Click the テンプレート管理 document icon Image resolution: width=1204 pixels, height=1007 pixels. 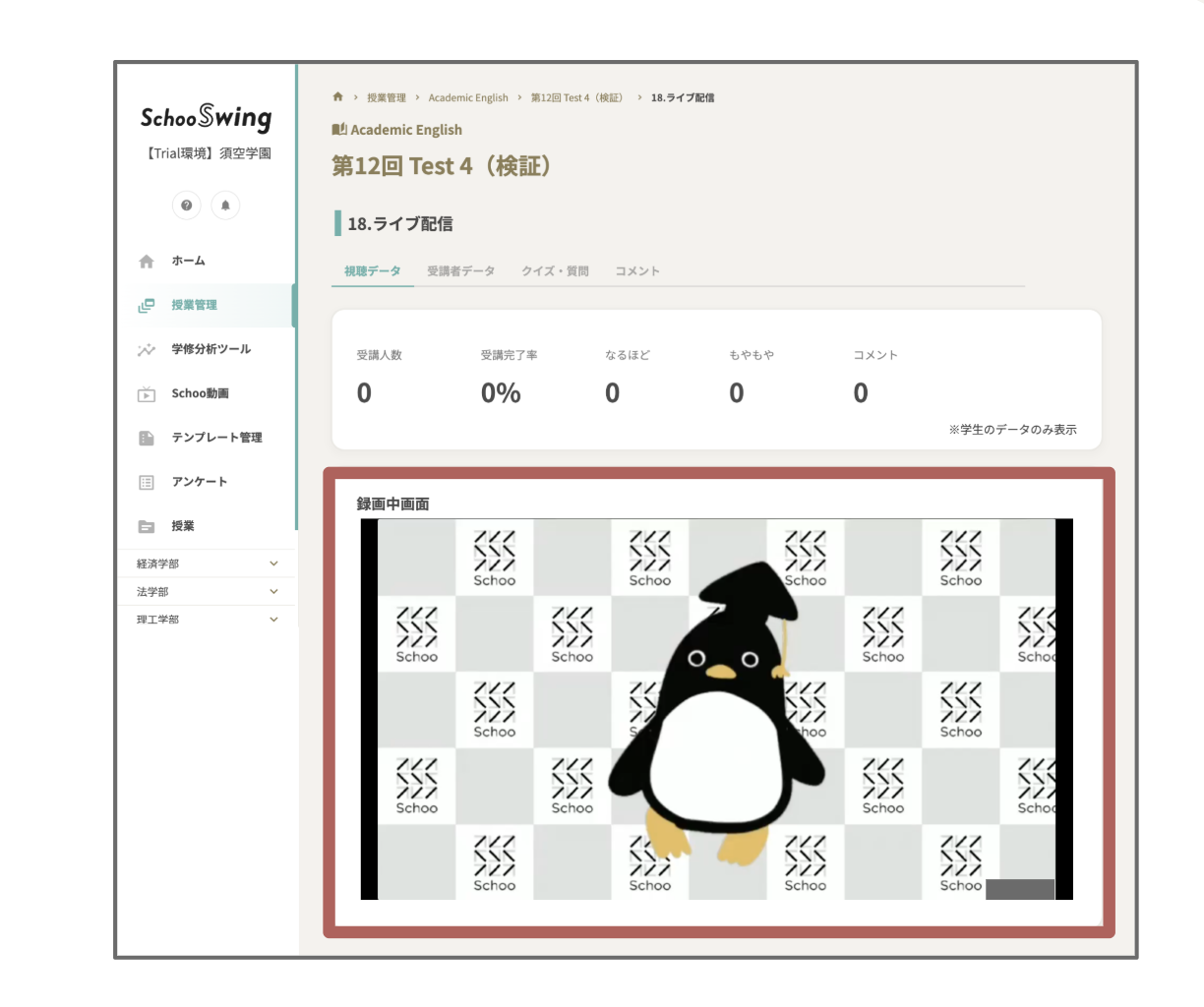(x=147, y=439)
